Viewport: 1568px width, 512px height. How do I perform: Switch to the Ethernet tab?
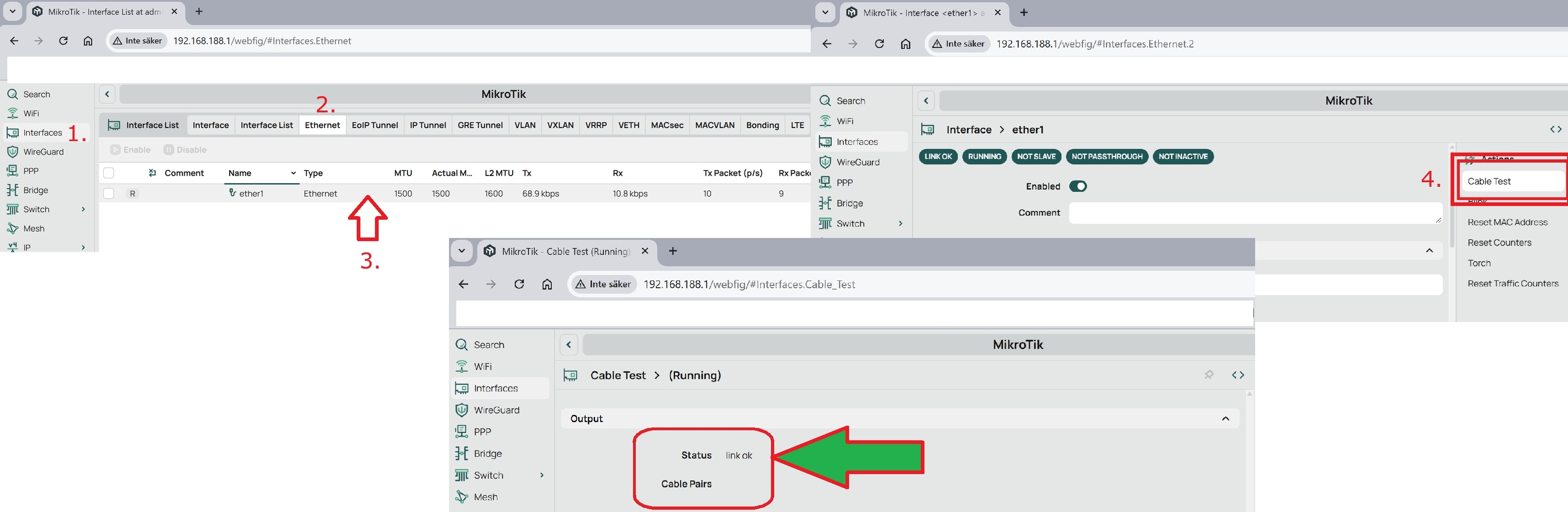pos(322,126)
